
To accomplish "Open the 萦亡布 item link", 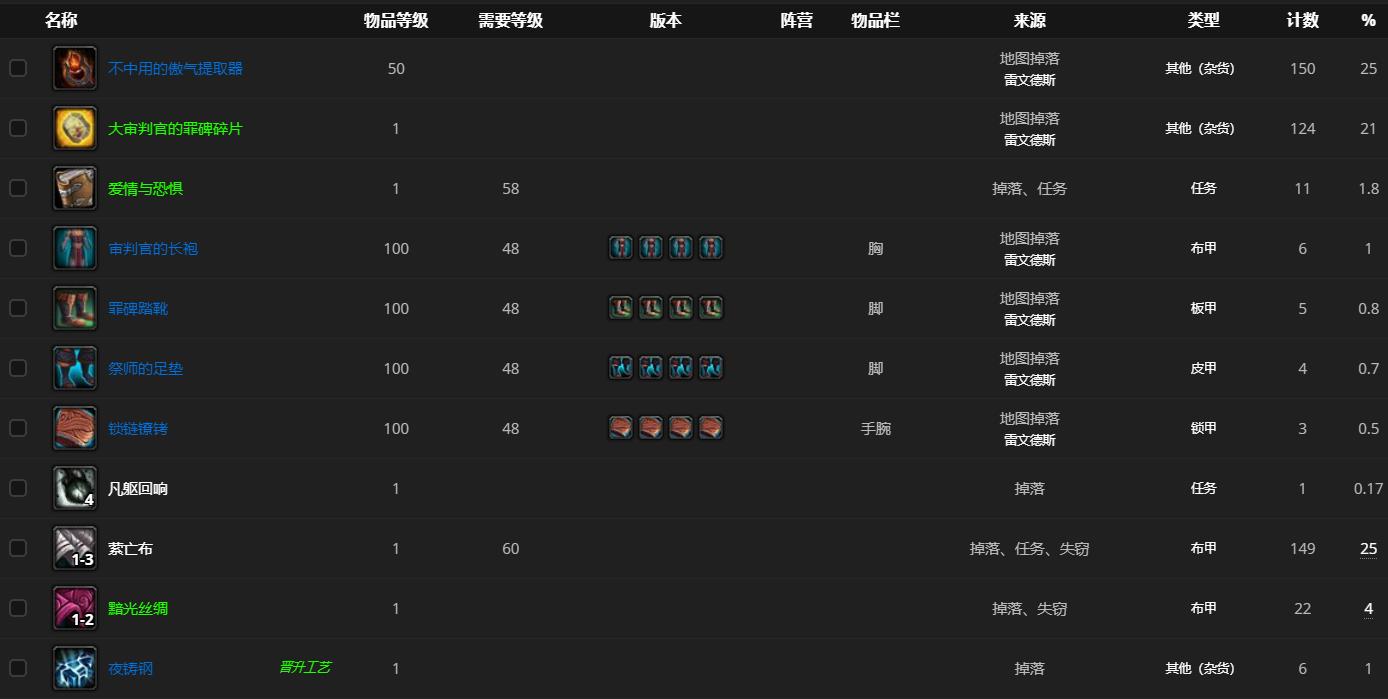I will tap(130, 548).
